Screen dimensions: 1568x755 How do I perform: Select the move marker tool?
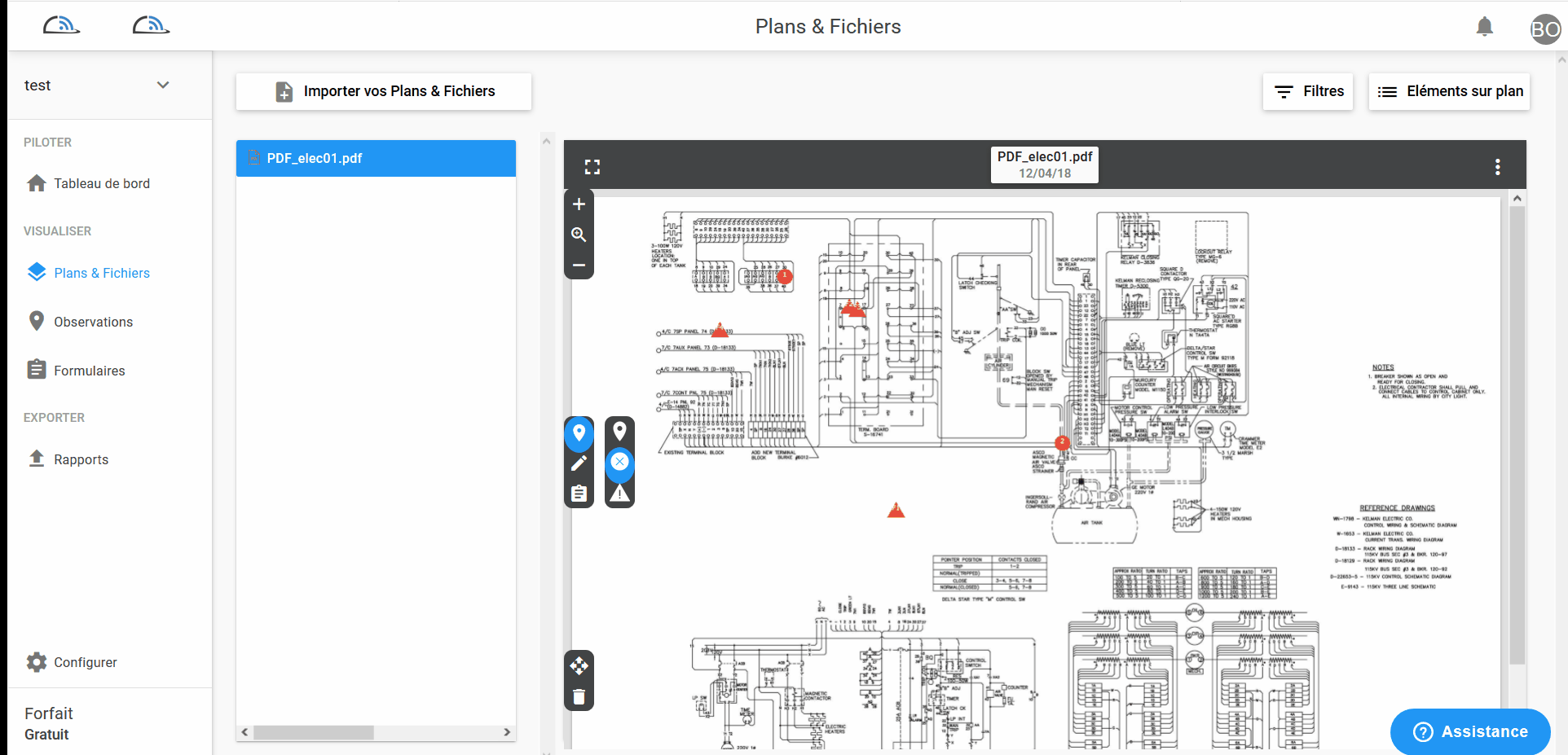click(579, 665)
